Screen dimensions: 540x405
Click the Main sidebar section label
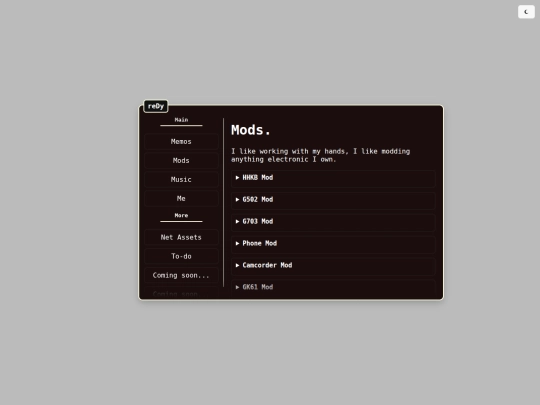pos(181,120)
